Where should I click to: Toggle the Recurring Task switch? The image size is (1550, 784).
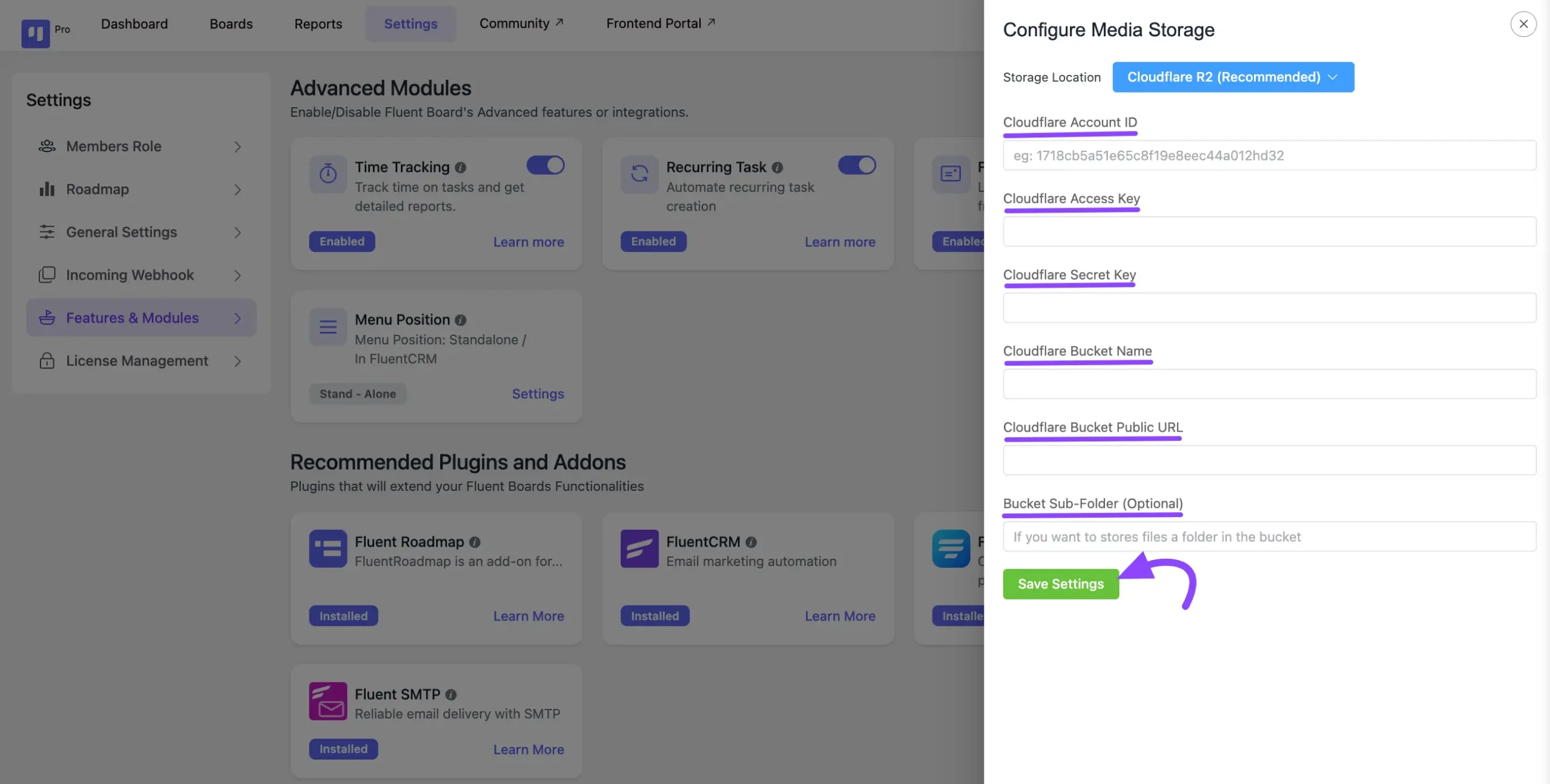[857, 165]
